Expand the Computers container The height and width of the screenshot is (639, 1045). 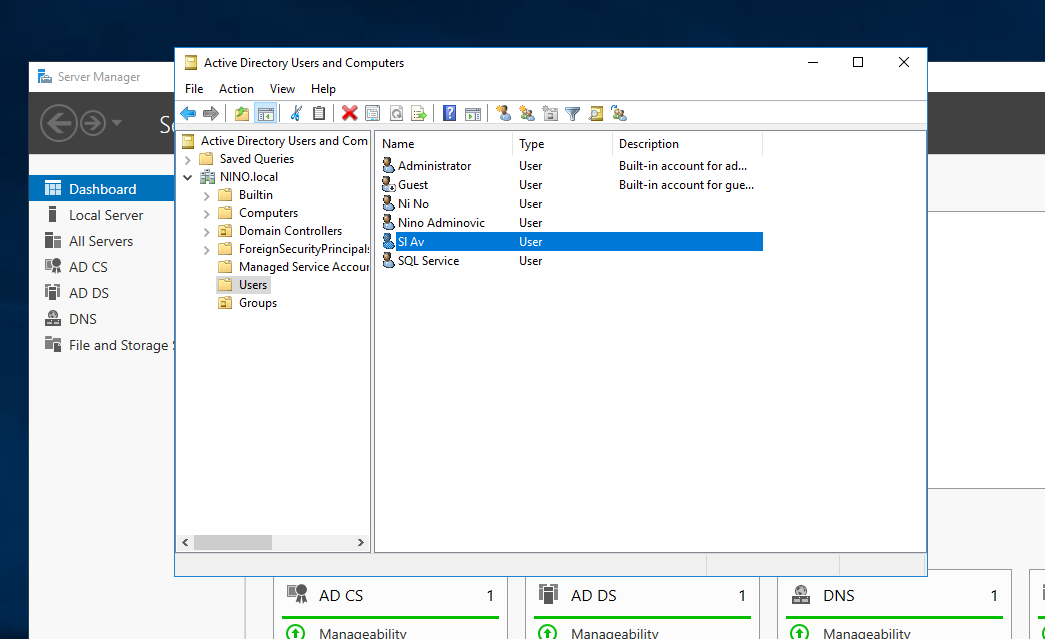207,213
